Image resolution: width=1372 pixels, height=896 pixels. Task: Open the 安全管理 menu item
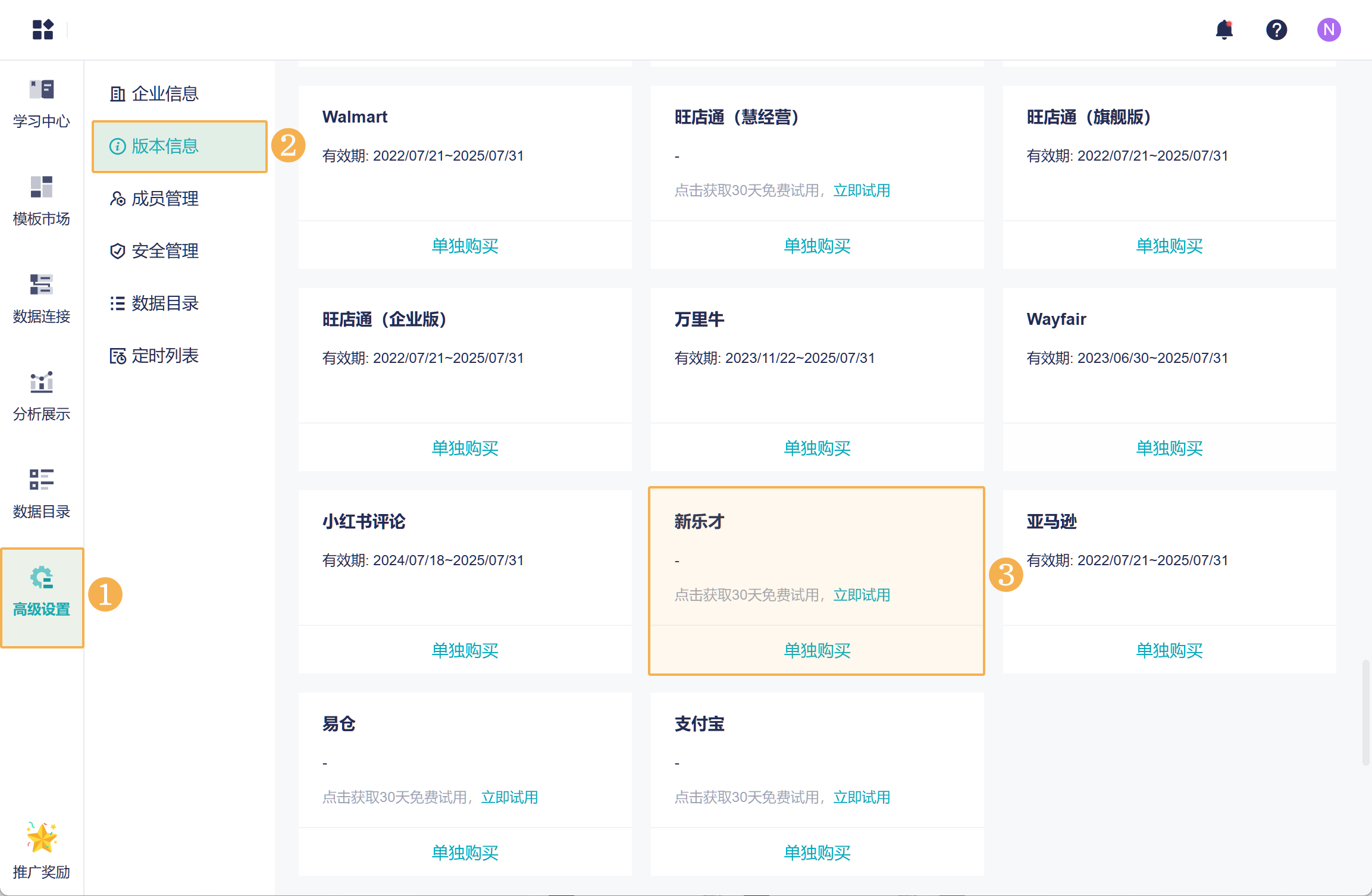tap(155, 250)
